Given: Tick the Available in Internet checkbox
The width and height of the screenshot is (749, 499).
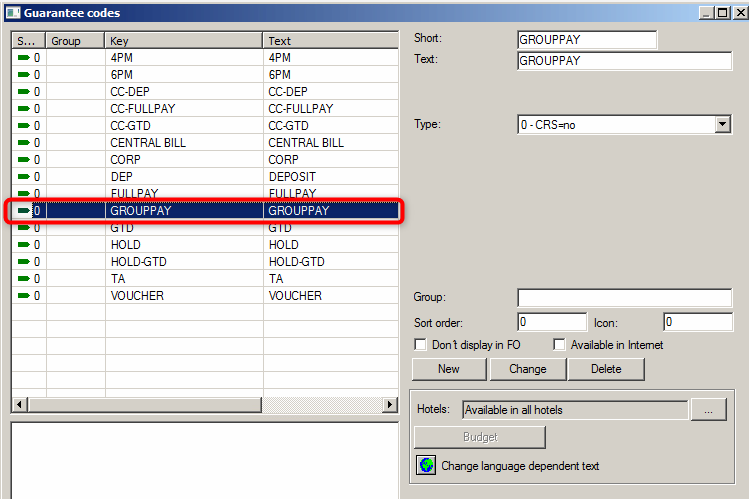Looking at the screenshot, I should point(560,345).
